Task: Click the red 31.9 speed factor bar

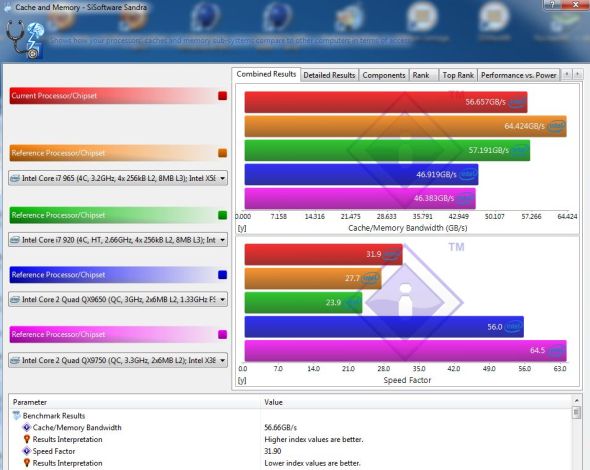Action: pyautogui.click(x=324, y=254)
